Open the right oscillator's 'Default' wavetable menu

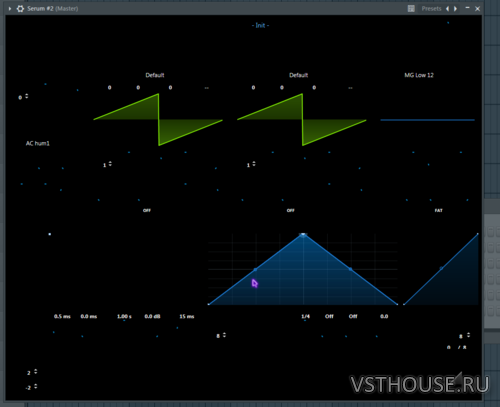click(299, 75)
